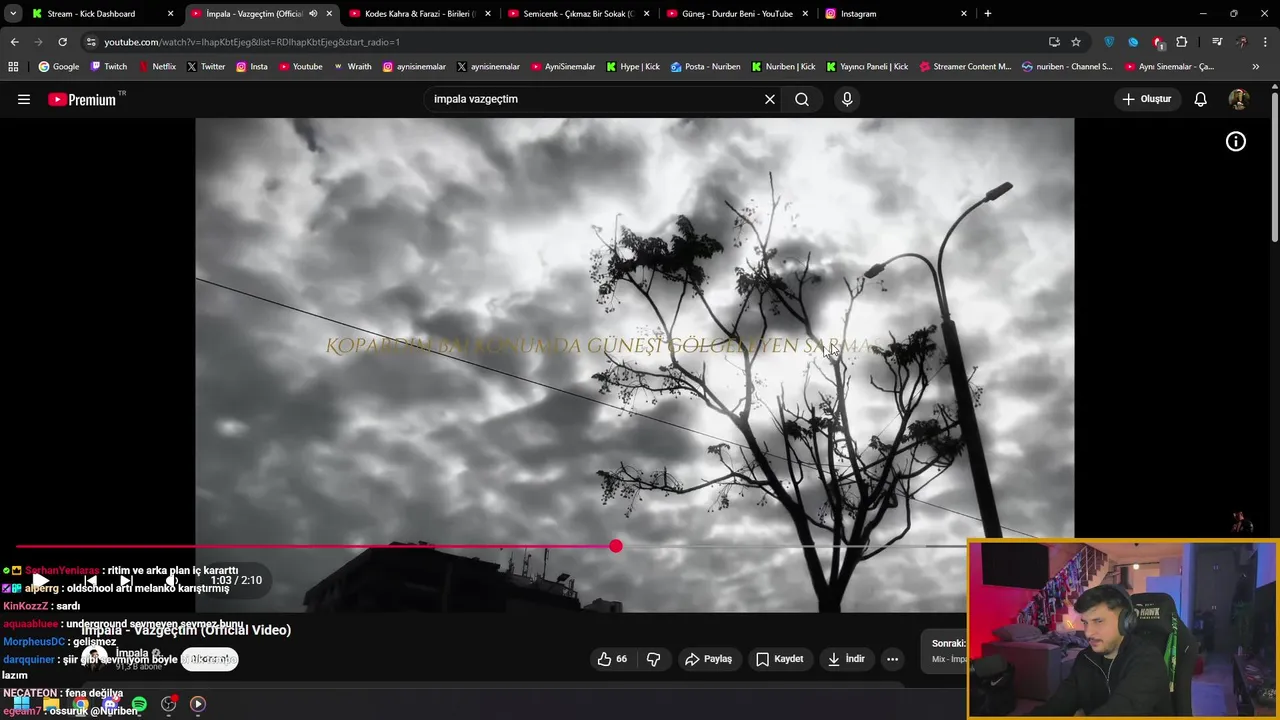Screen dimensions: 1280x720
Task: Open the Extensions puzzle menu
Action: pyautogui.click(x=1182, y=42)
